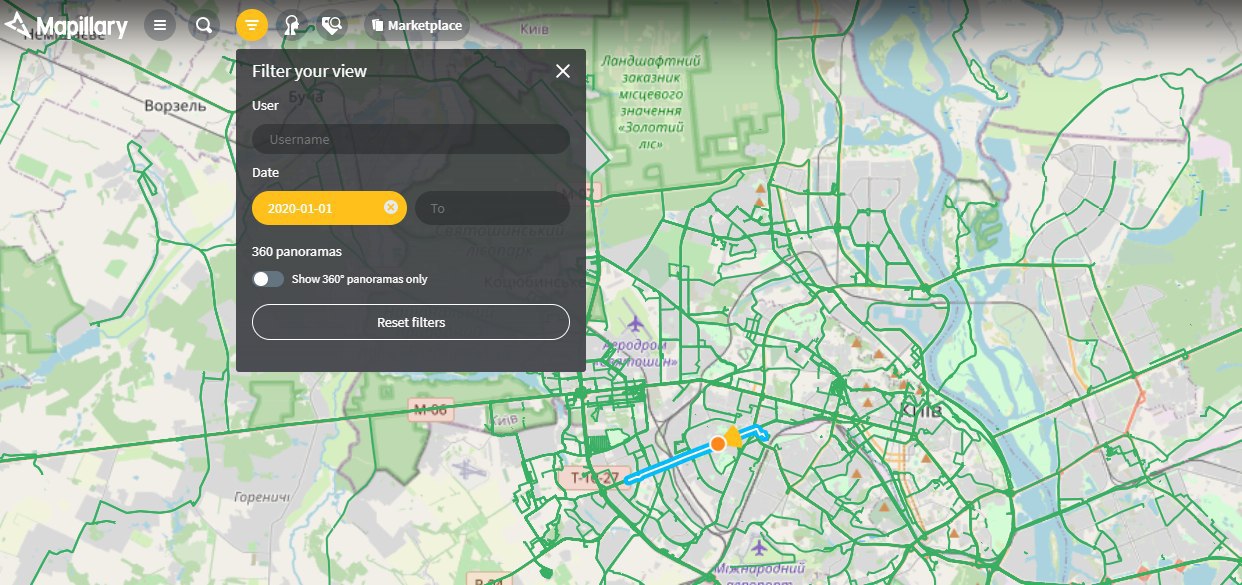Open the map search tool
1242x585 pixels.
204,25
